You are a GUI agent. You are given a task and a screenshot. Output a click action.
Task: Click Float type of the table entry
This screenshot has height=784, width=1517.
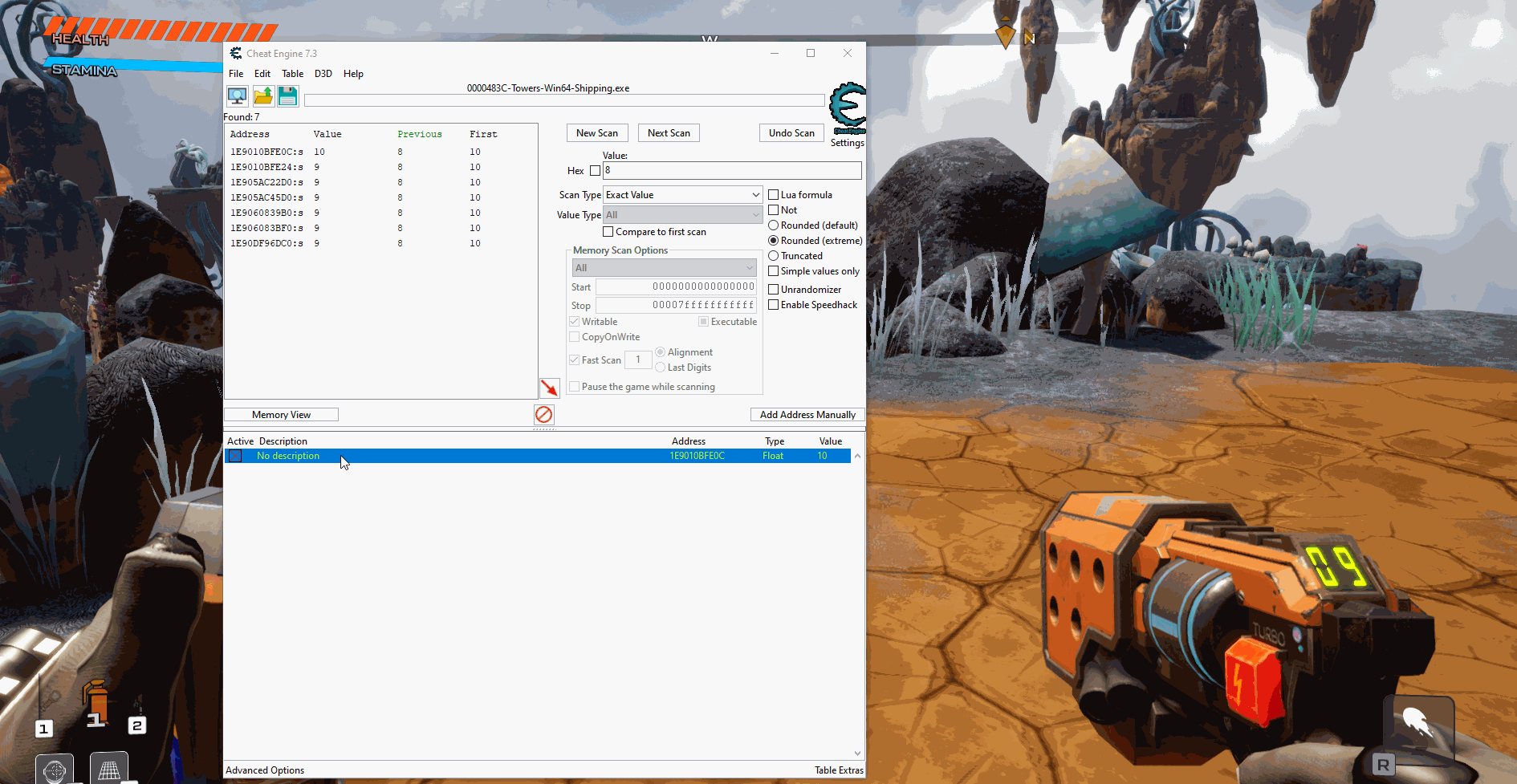click(x=773, y=456)
